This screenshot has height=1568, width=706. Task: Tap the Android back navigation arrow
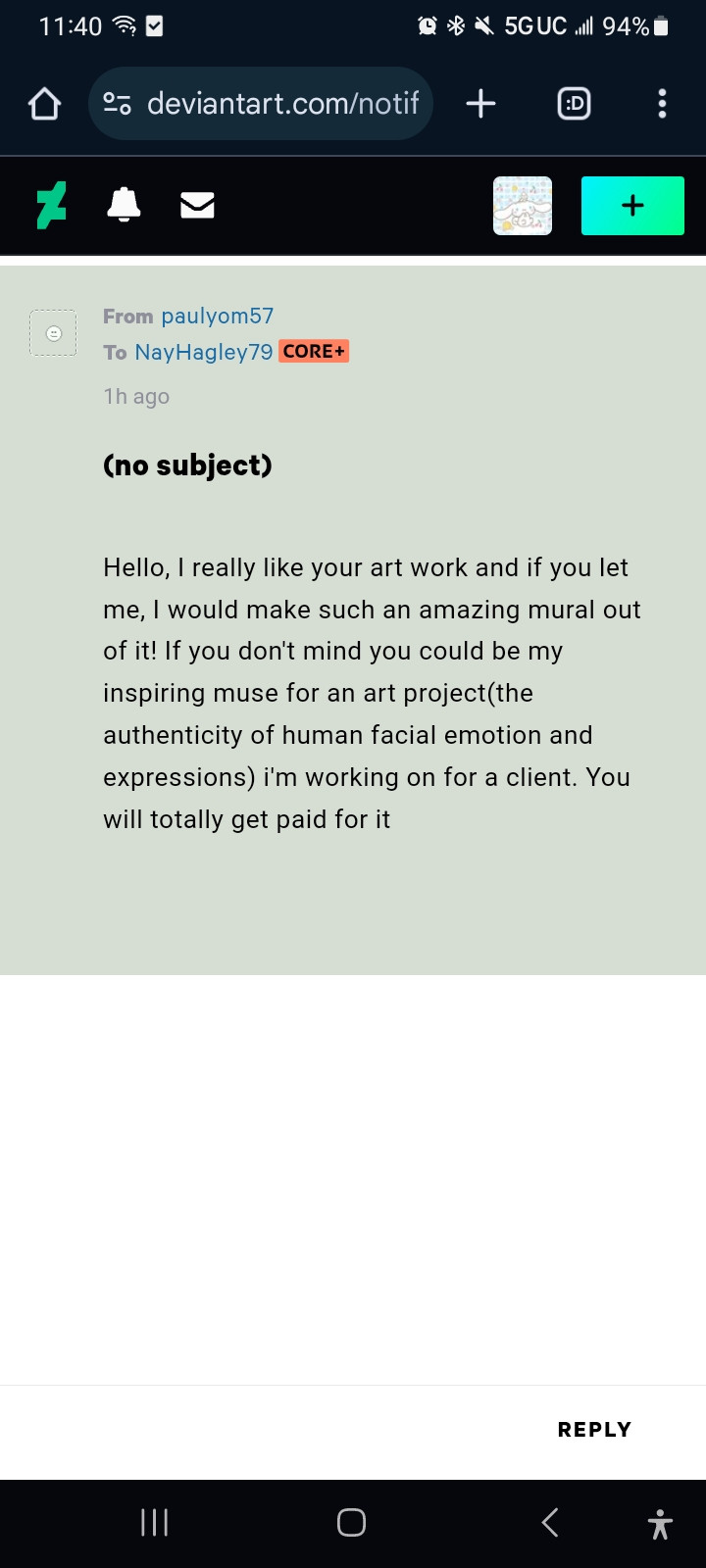tap(550, 1523)
